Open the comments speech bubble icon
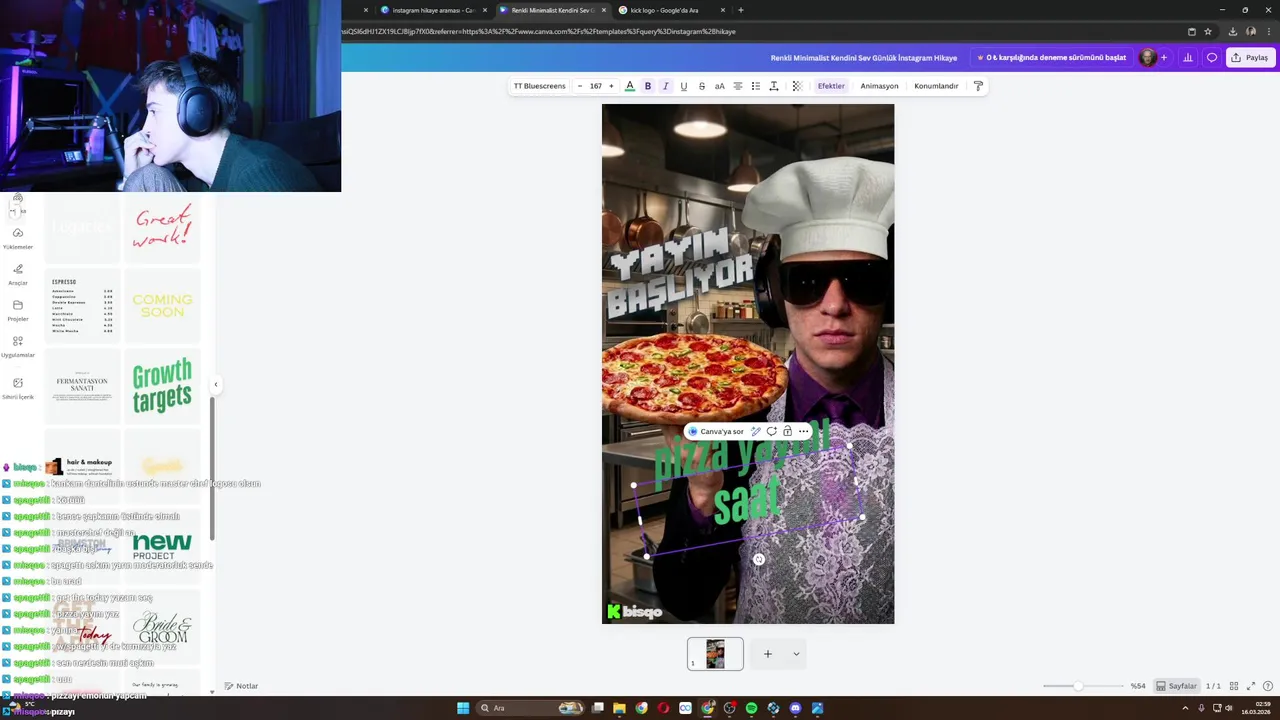Screen dimensions: 1280x720 (x=1212, y=58)
